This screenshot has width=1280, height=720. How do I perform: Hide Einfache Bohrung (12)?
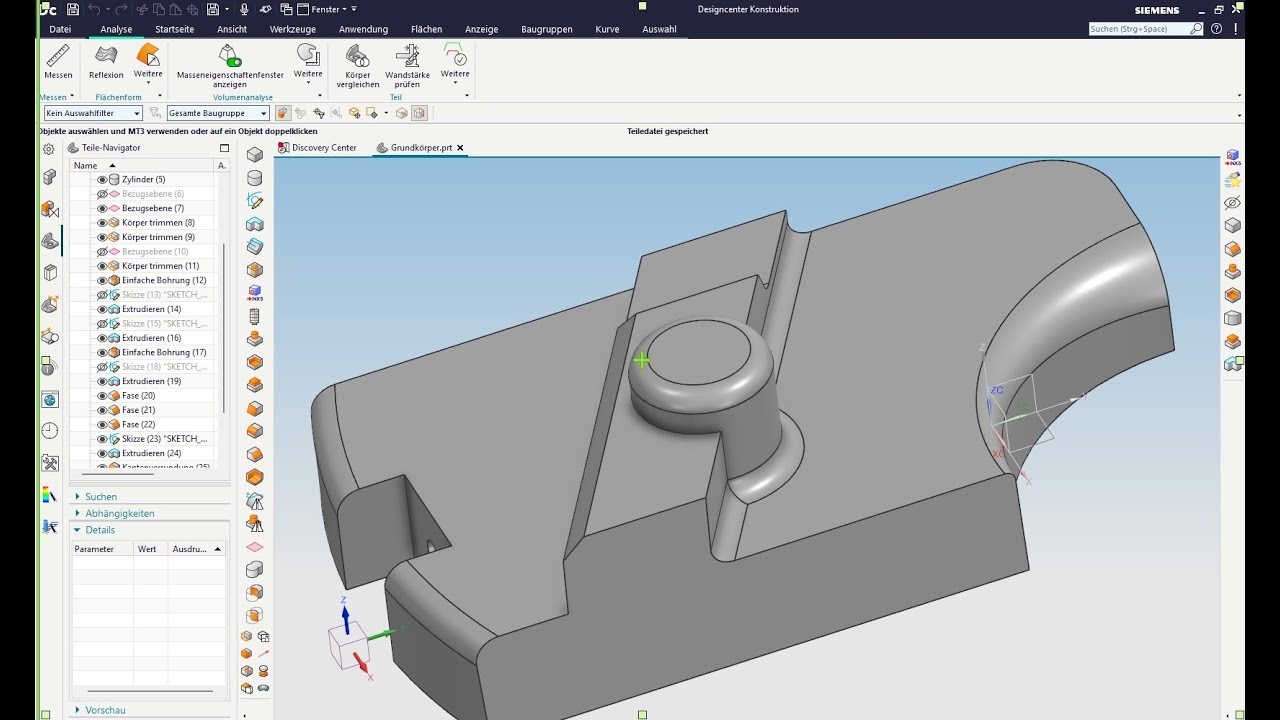[102, 281]
